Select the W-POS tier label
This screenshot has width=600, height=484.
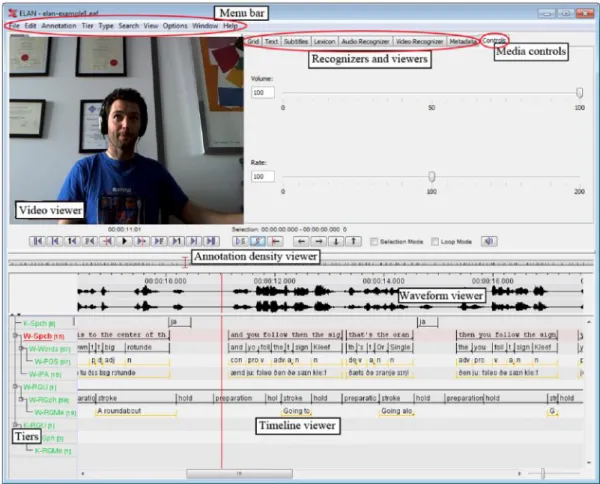click(51, 361)
